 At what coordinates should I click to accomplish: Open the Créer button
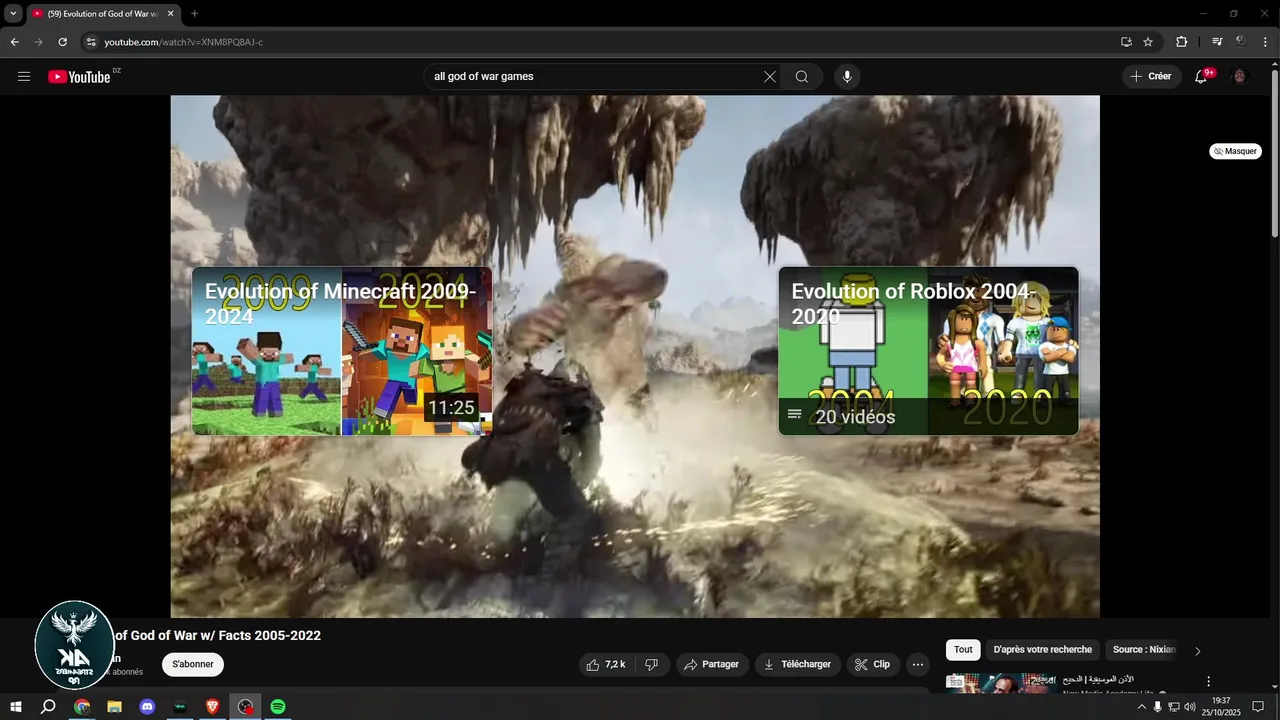[x=1151, y=77]
